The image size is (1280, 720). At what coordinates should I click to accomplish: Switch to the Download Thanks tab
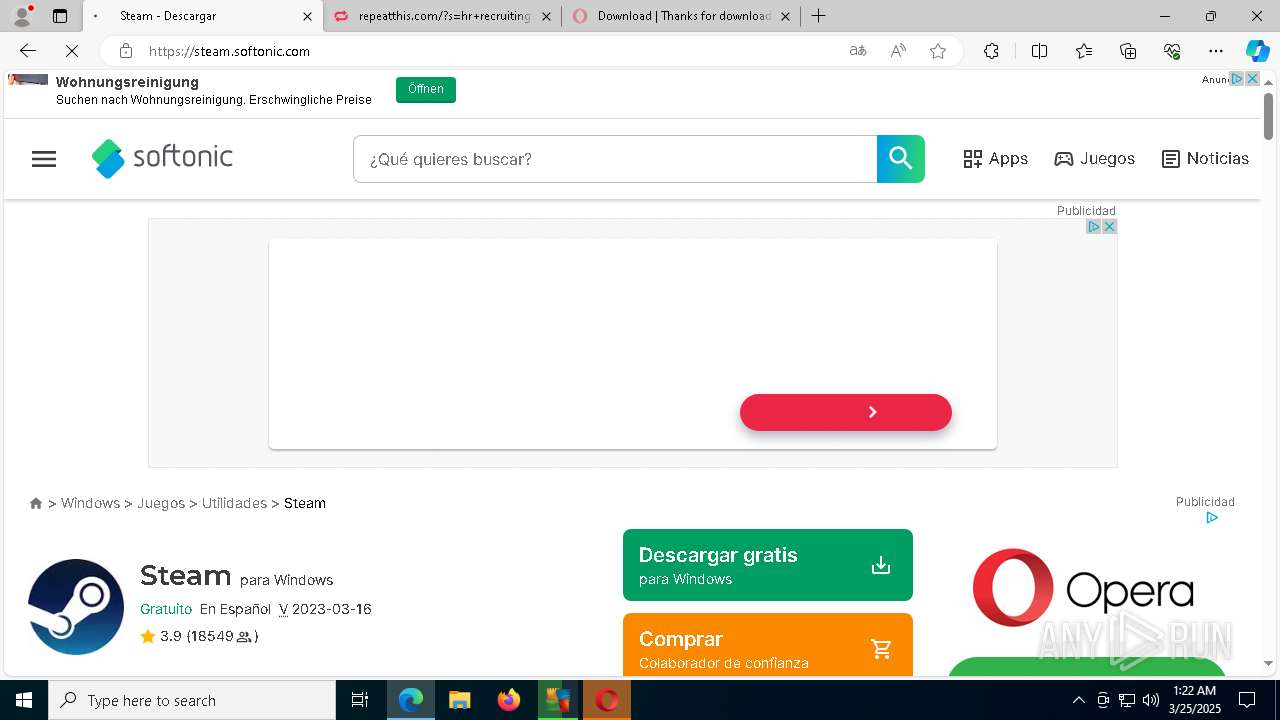pos(683,16)
